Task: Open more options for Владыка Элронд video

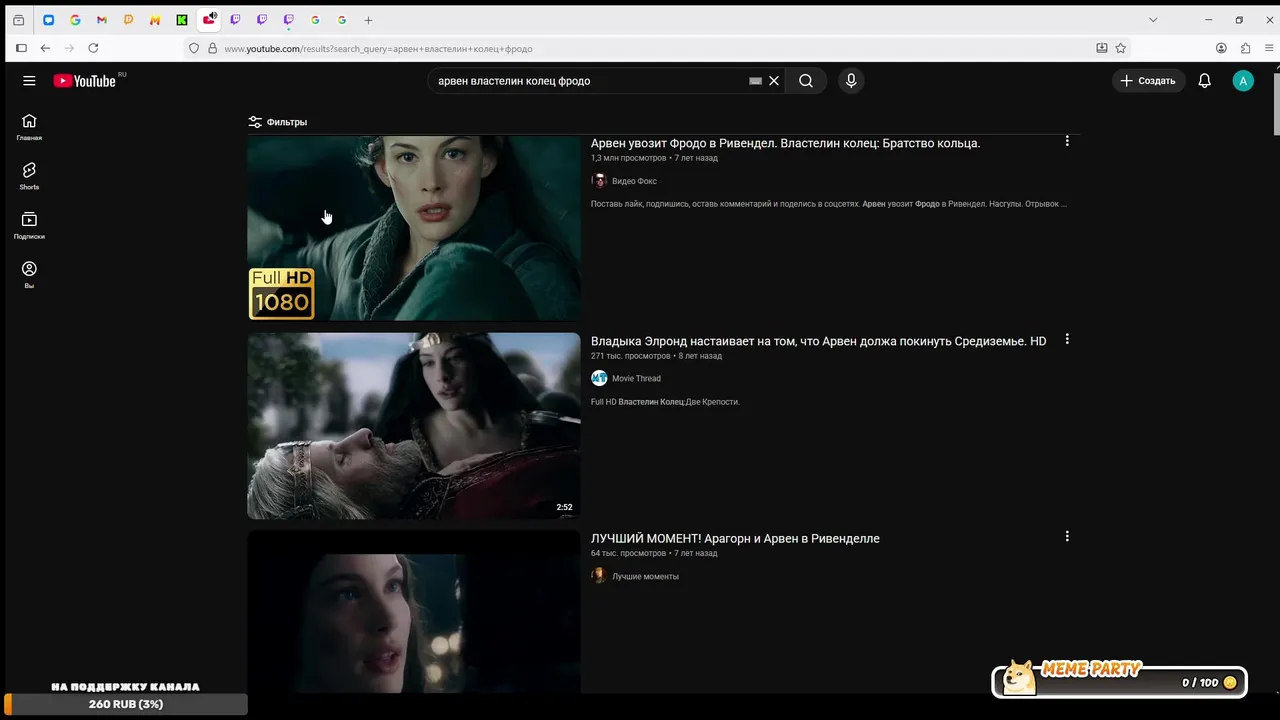Action: click(1067, 340)
